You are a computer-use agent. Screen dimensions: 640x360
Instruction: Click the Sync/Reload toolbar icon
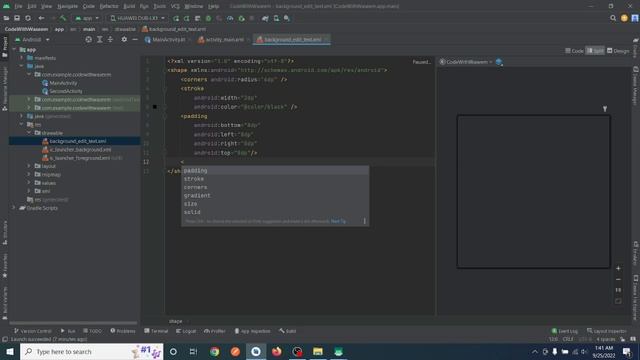pos(28,18)
